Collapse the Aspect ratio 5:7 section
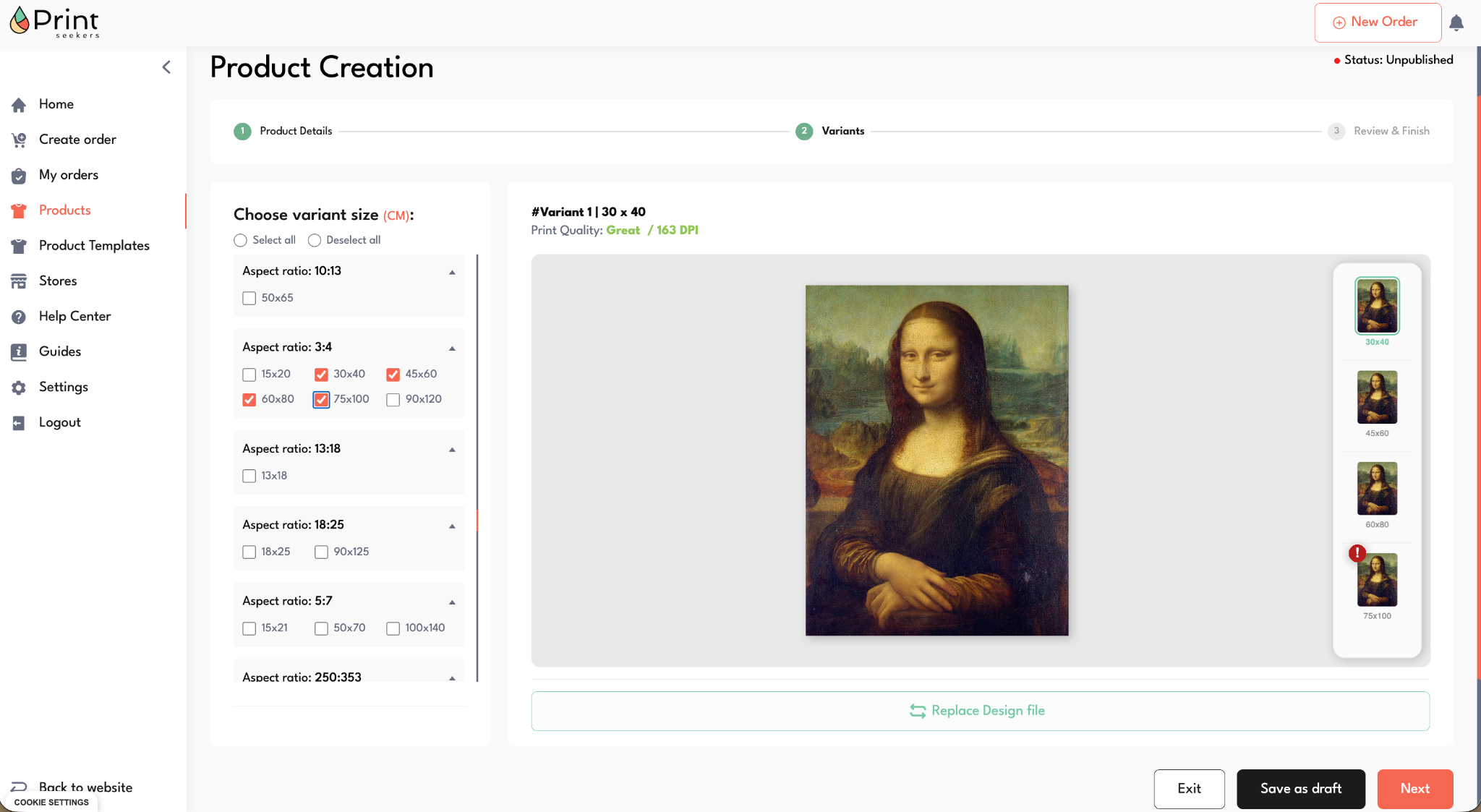 452,602
